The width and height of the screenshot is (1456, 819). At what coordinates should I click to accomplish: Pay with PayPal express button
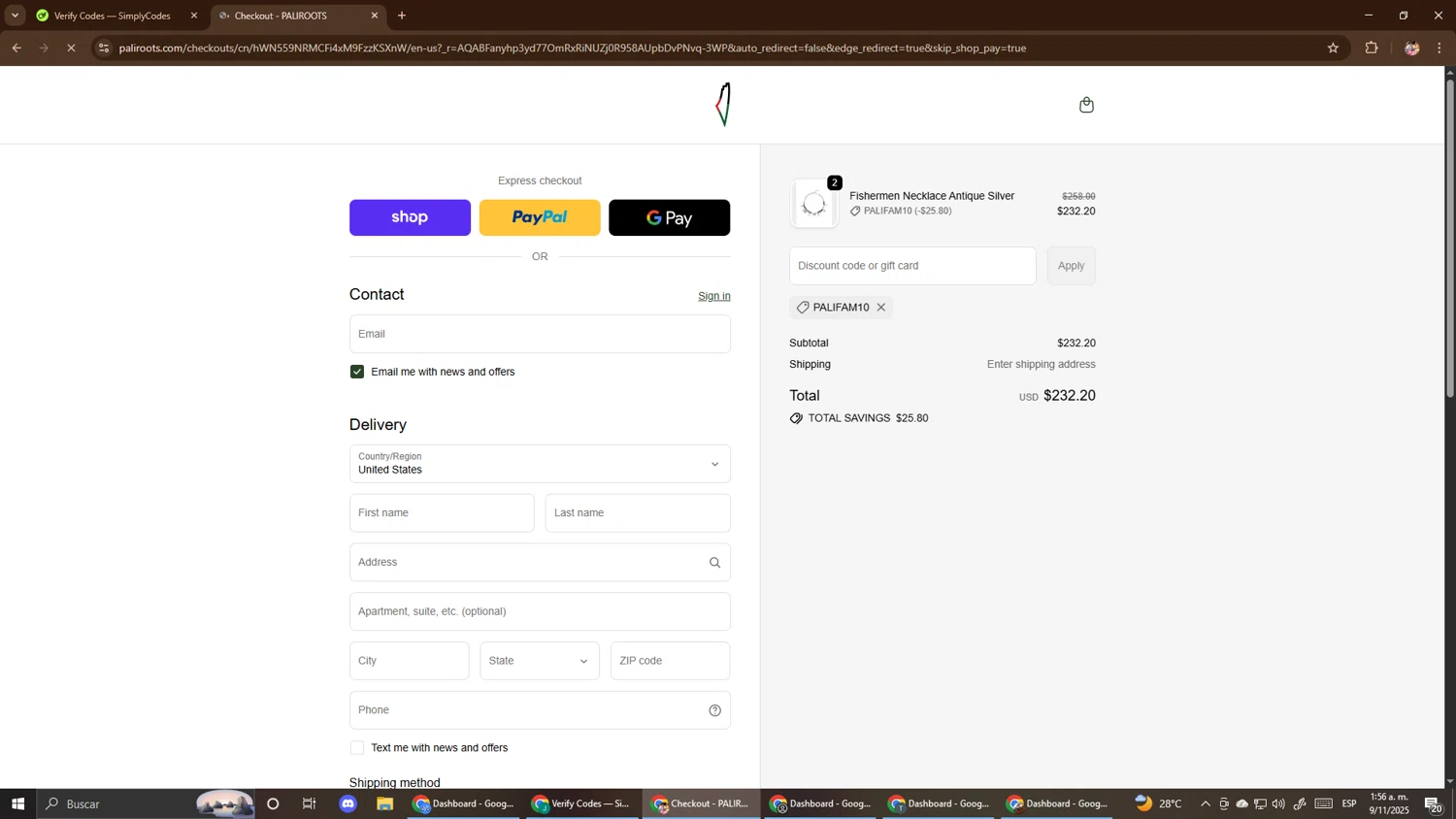(x=540, y=218)
